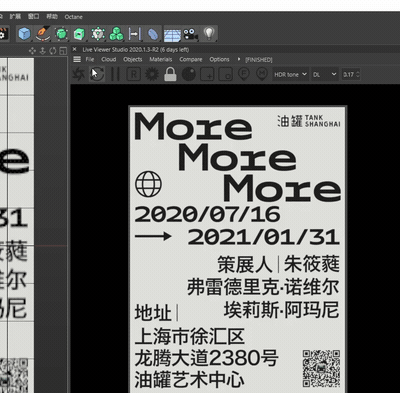400x393 pixels.
Task: Activate pick focus F tool
Action: click(x=244, y=74)
